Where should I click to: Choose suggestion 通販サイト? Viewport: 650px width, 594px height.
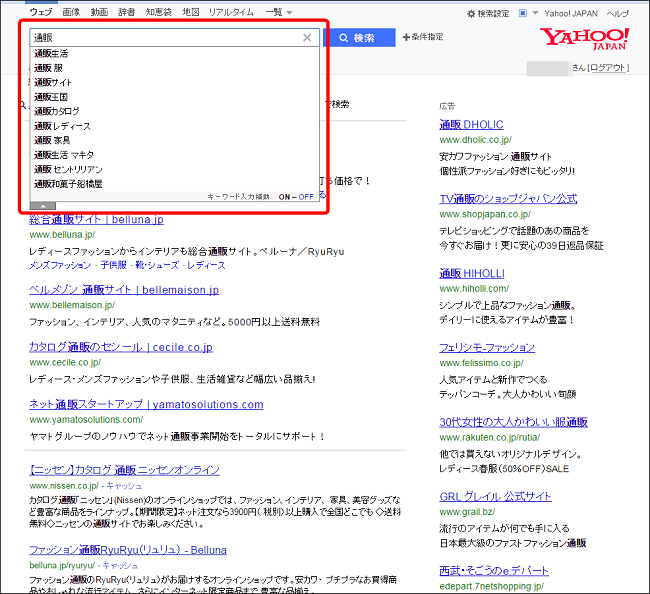(x=175, y=82)
